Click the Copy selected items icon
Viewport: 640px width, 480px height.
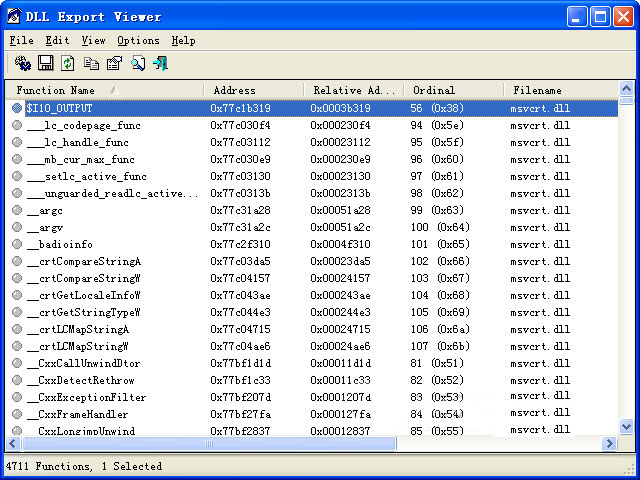click(92, 64)
